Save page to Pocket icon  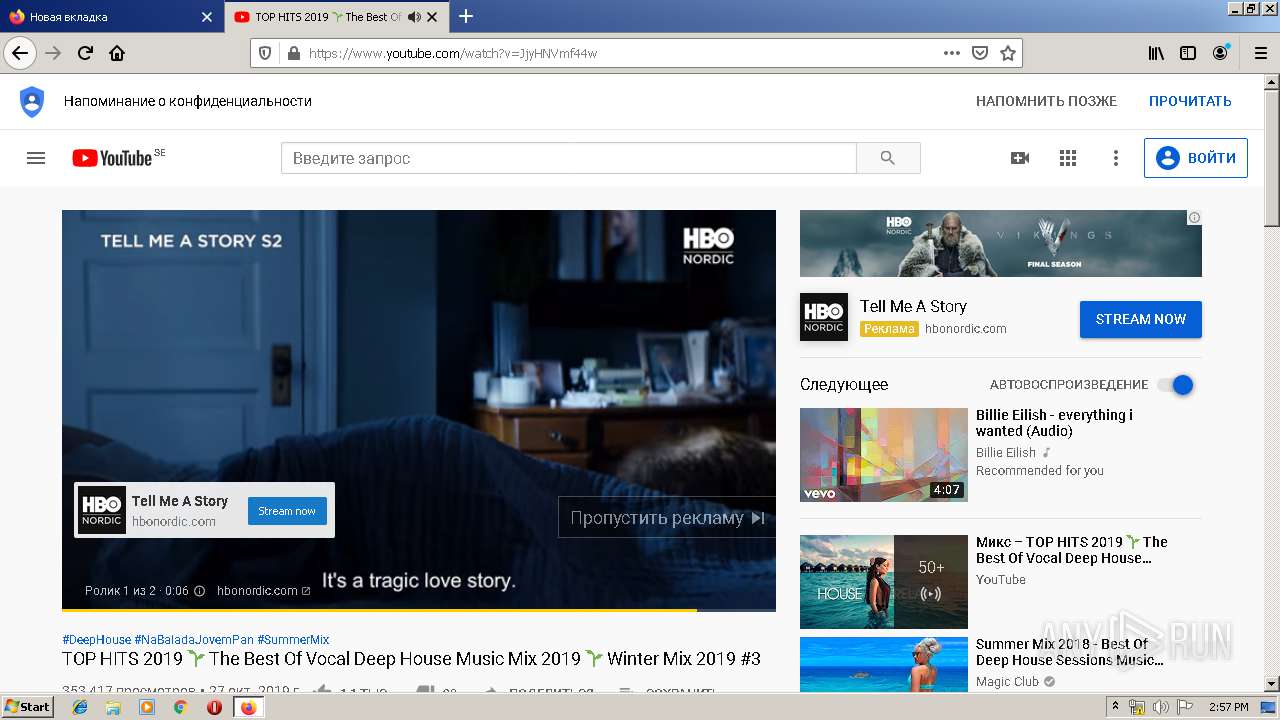(x=980, y=53)
